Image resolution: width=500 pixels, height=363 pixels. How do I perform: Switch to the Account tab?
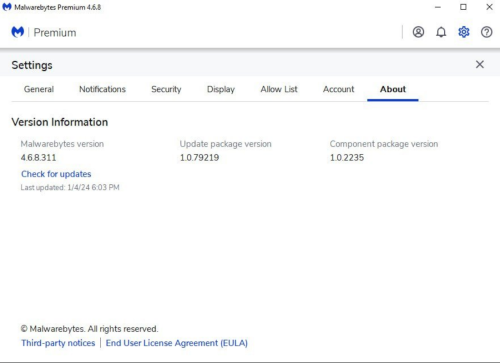(338, 89)
